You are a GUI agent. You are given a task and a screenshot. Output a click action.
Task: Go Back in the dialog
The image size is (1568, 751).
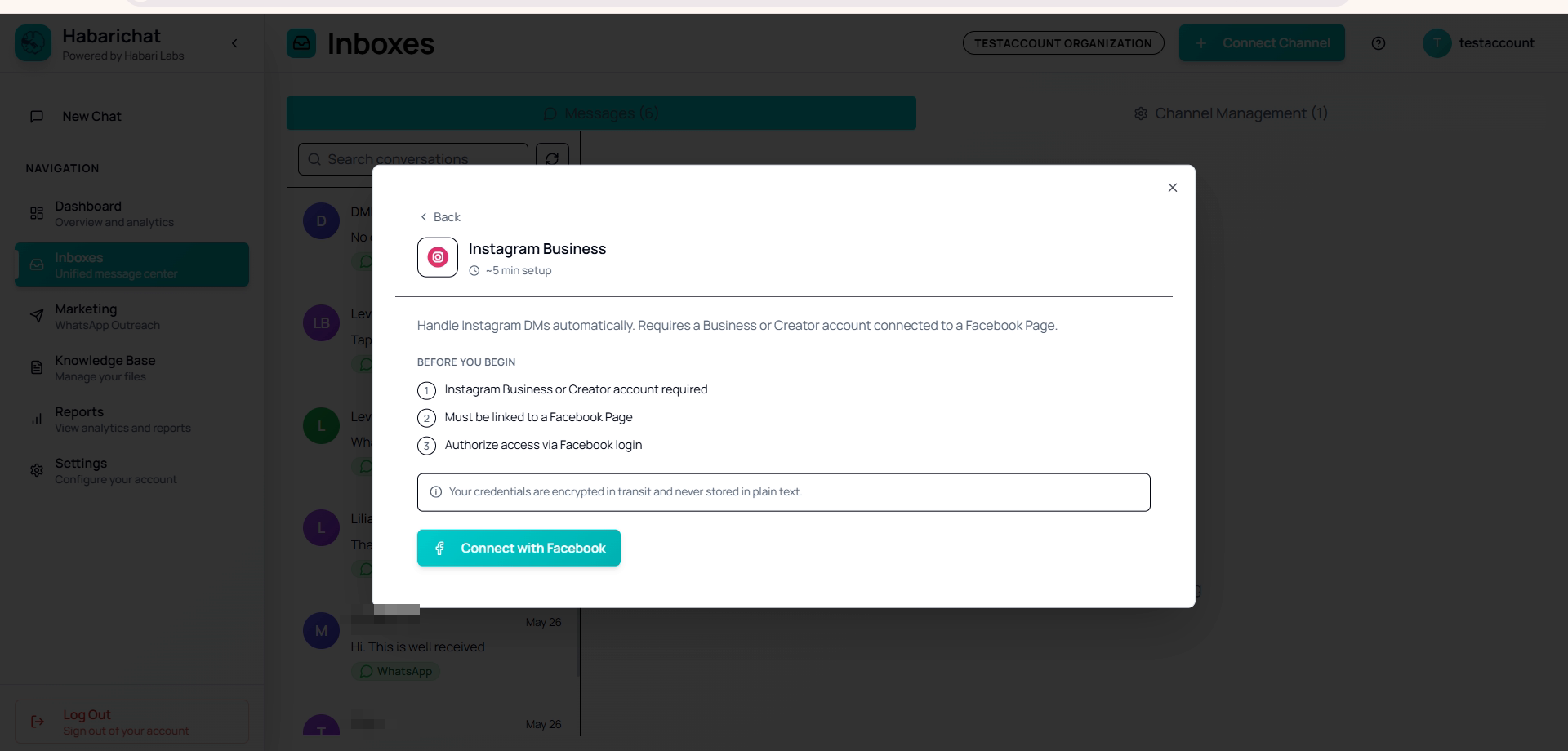point(440,217)
